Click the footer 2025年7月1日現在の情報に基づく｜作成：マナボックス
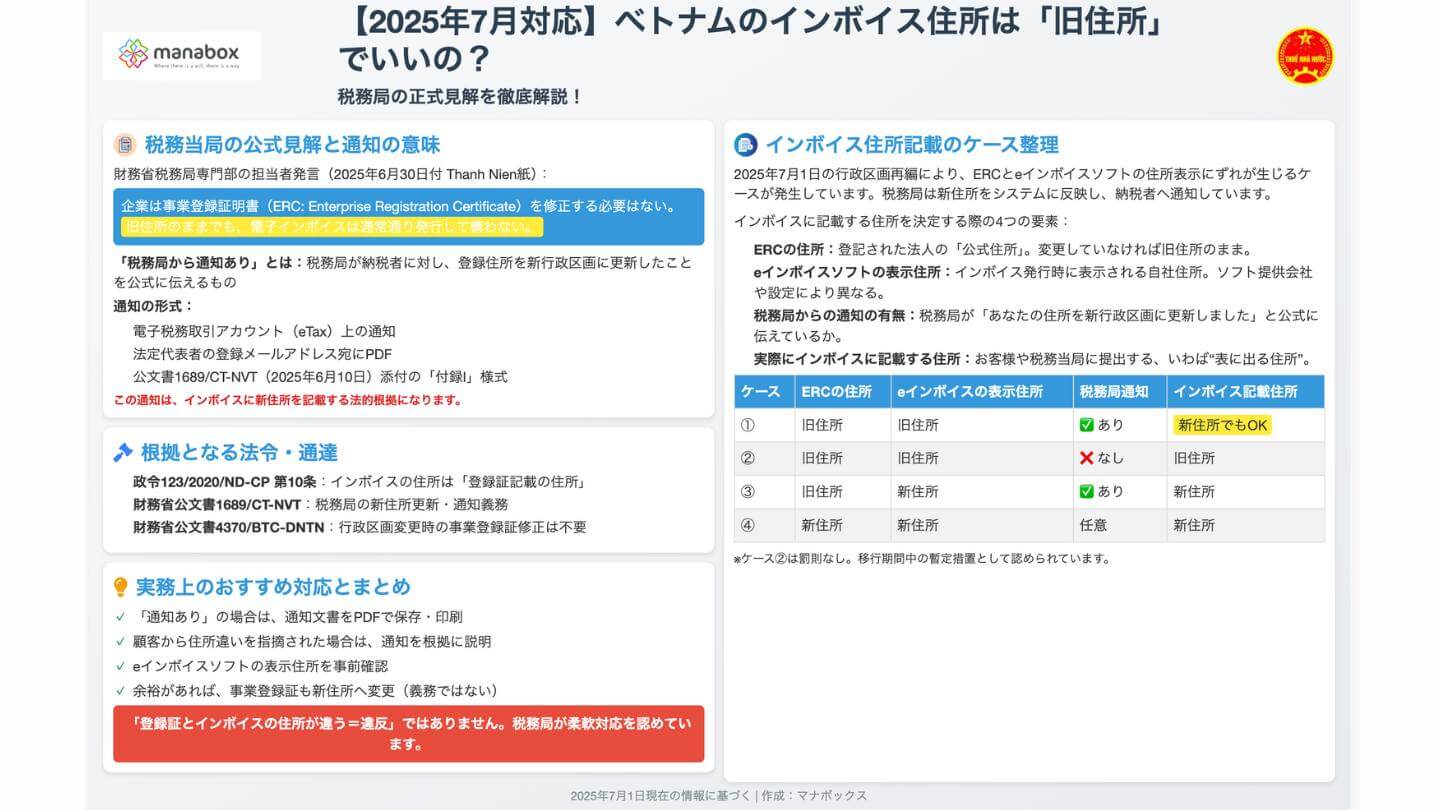This screenshot has height=810, width=1440. [x=719, y=796]
